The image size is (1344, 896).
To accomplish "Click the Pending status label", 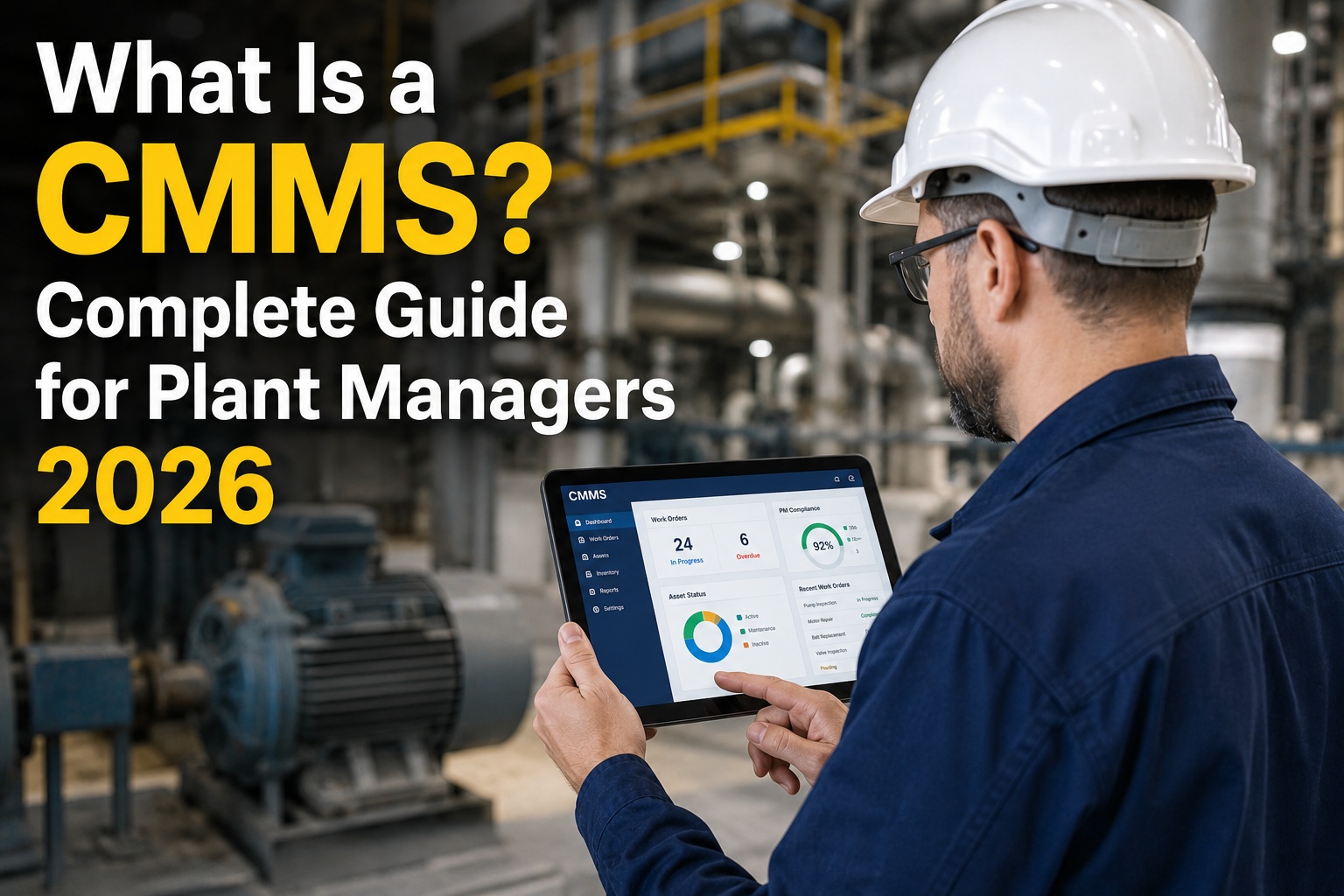I will pos(829,668).
